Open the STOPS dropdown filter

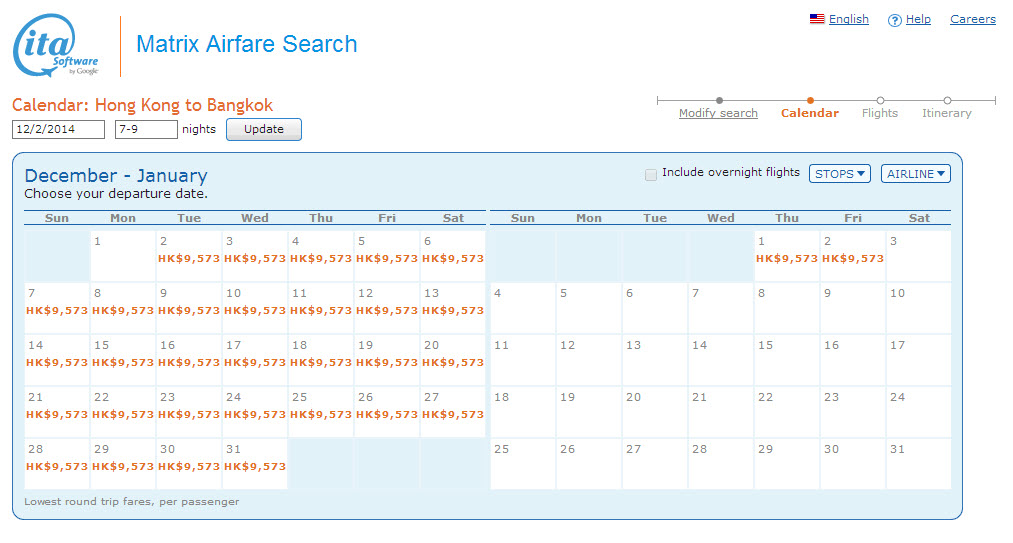839,174
